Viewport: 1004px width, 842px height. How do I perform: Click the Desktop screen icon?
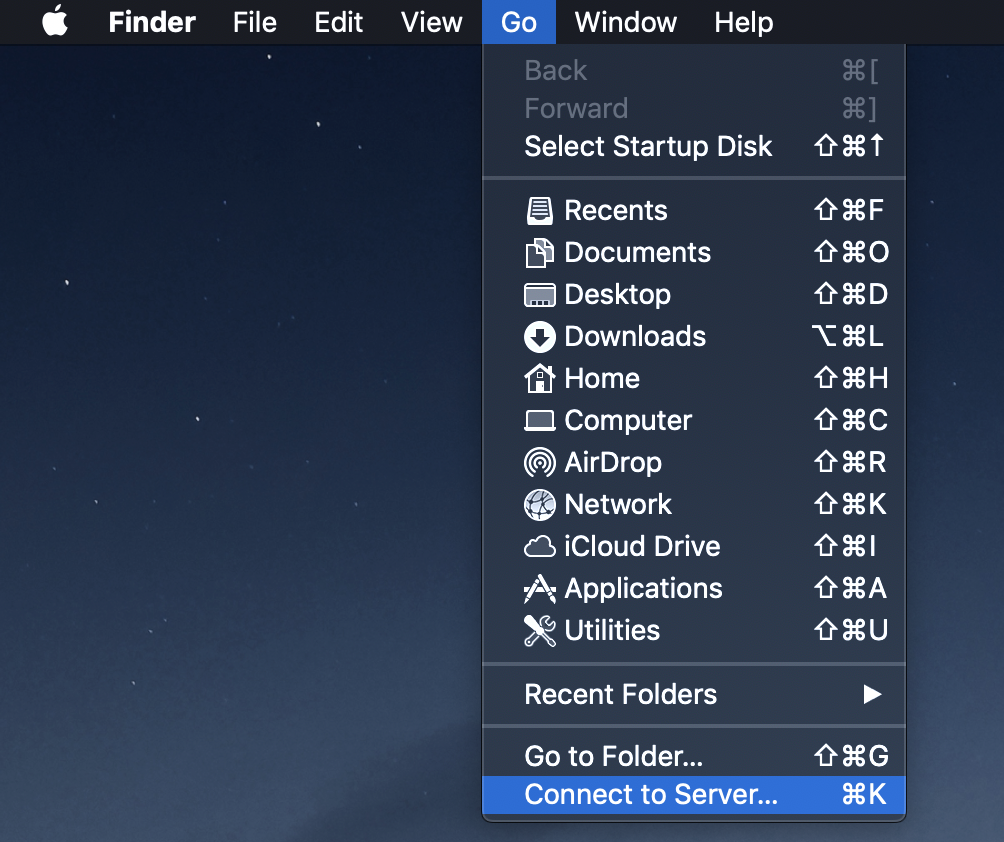point(540,295)
